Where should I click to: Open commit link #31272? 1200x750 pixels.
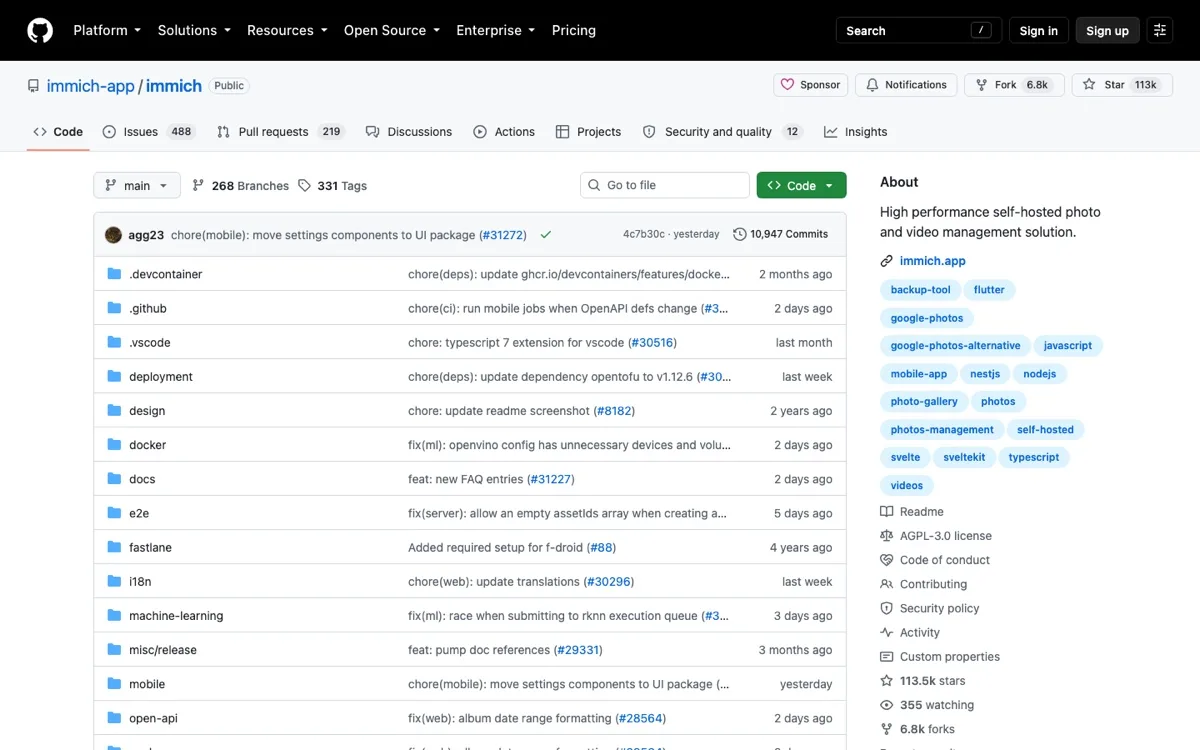pyautogui.click(x=502, y=235)
